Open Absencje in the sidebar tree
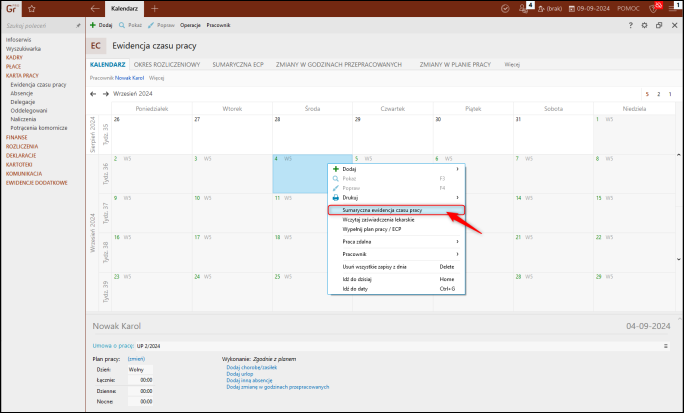Viewport: 684px width, 413px height. pos(23,93)
